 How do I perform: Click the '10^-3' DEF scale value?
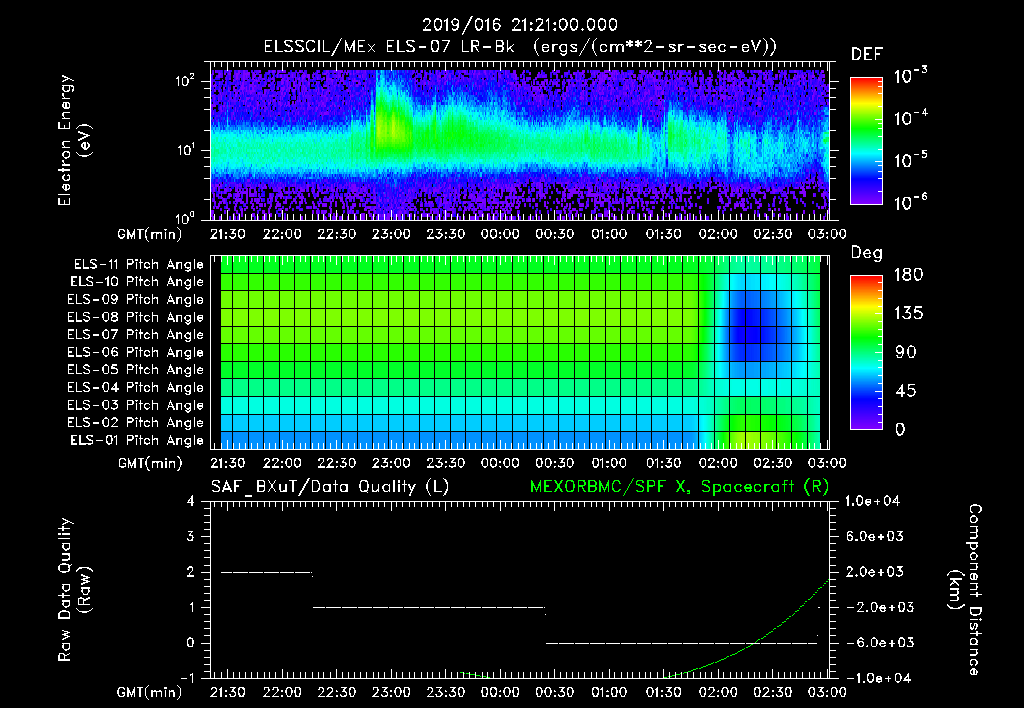coord(910,76)
